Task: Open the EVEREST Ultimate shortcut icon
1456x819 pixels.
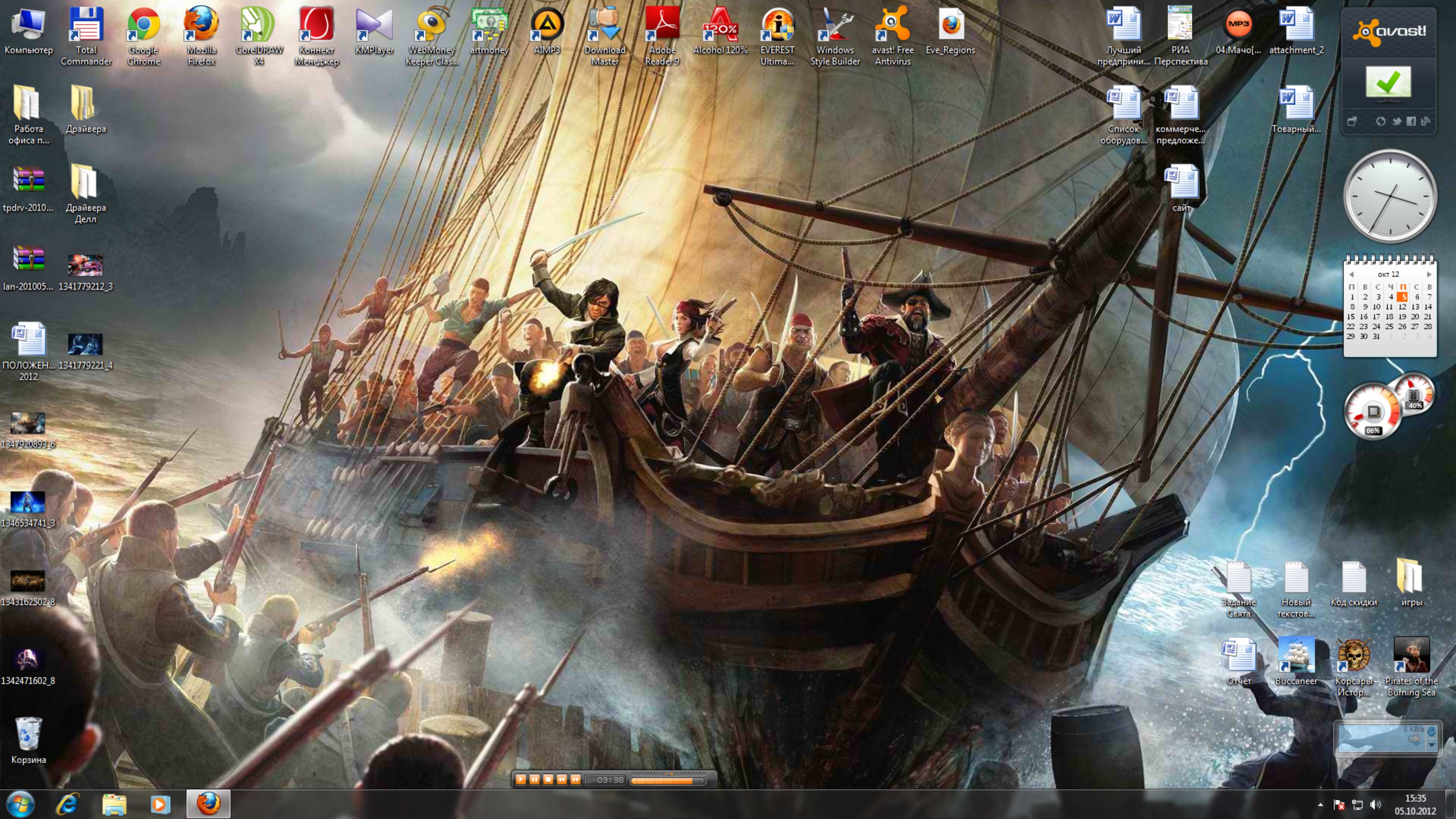Action: click(x=777, y=25)
